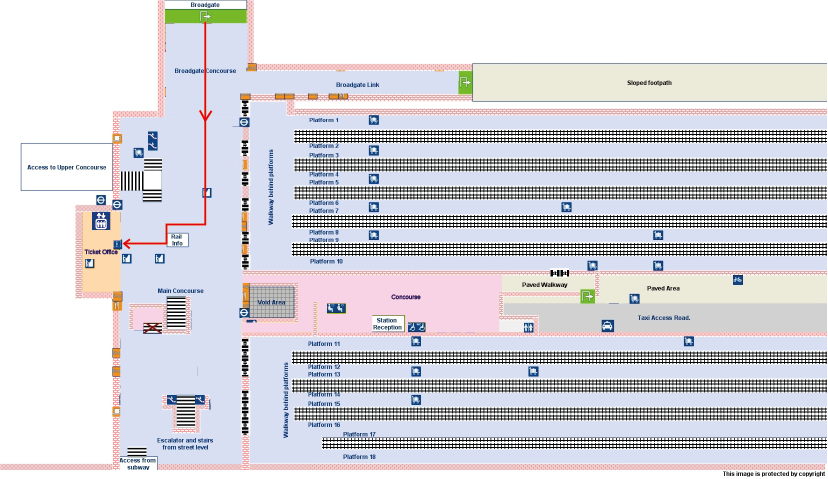Click the Access to Upper Concourse box
Screen dimensions: 828x479
click(x=65, y=166)
